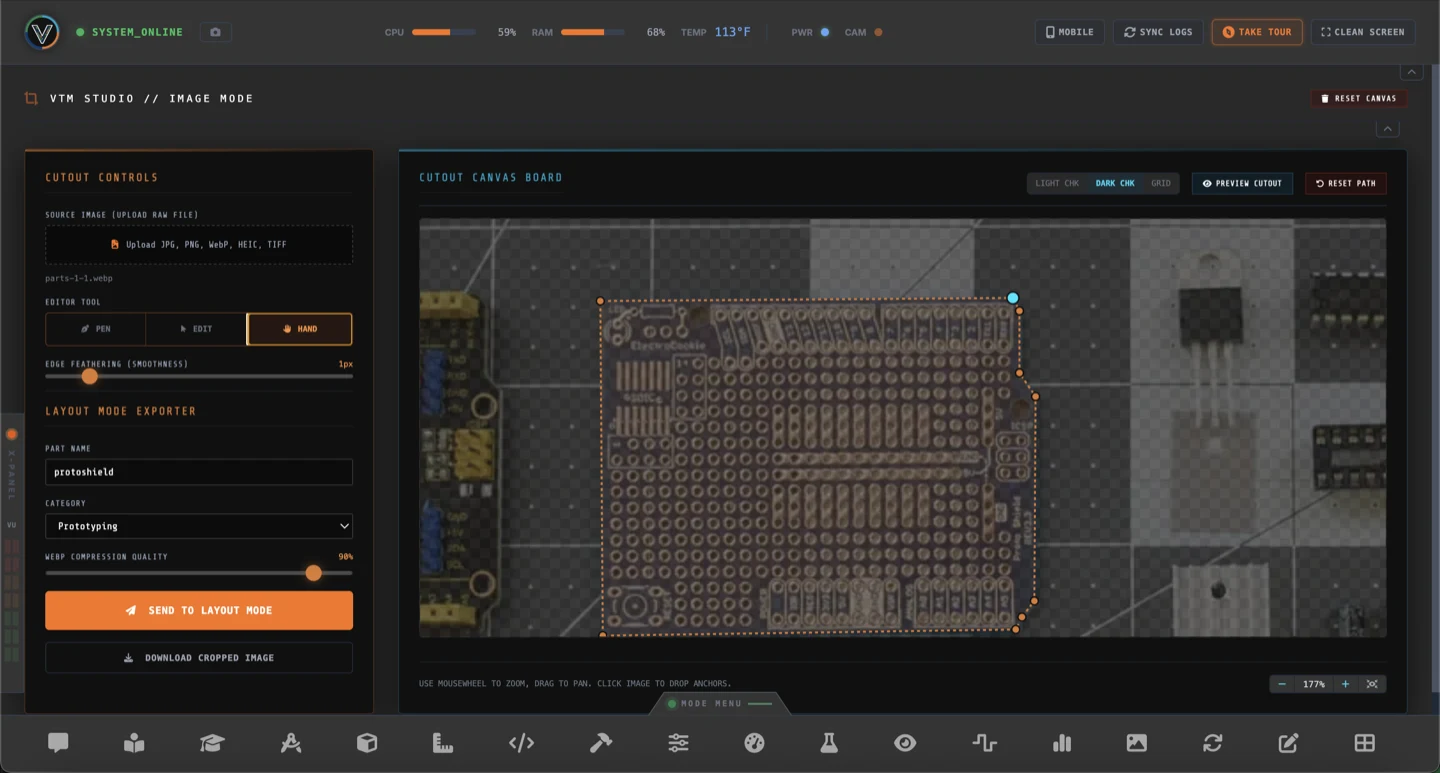Screen dimensions: 1440x773
Task: Open the drafting compass icon in dock
Action: click(291, 743)
